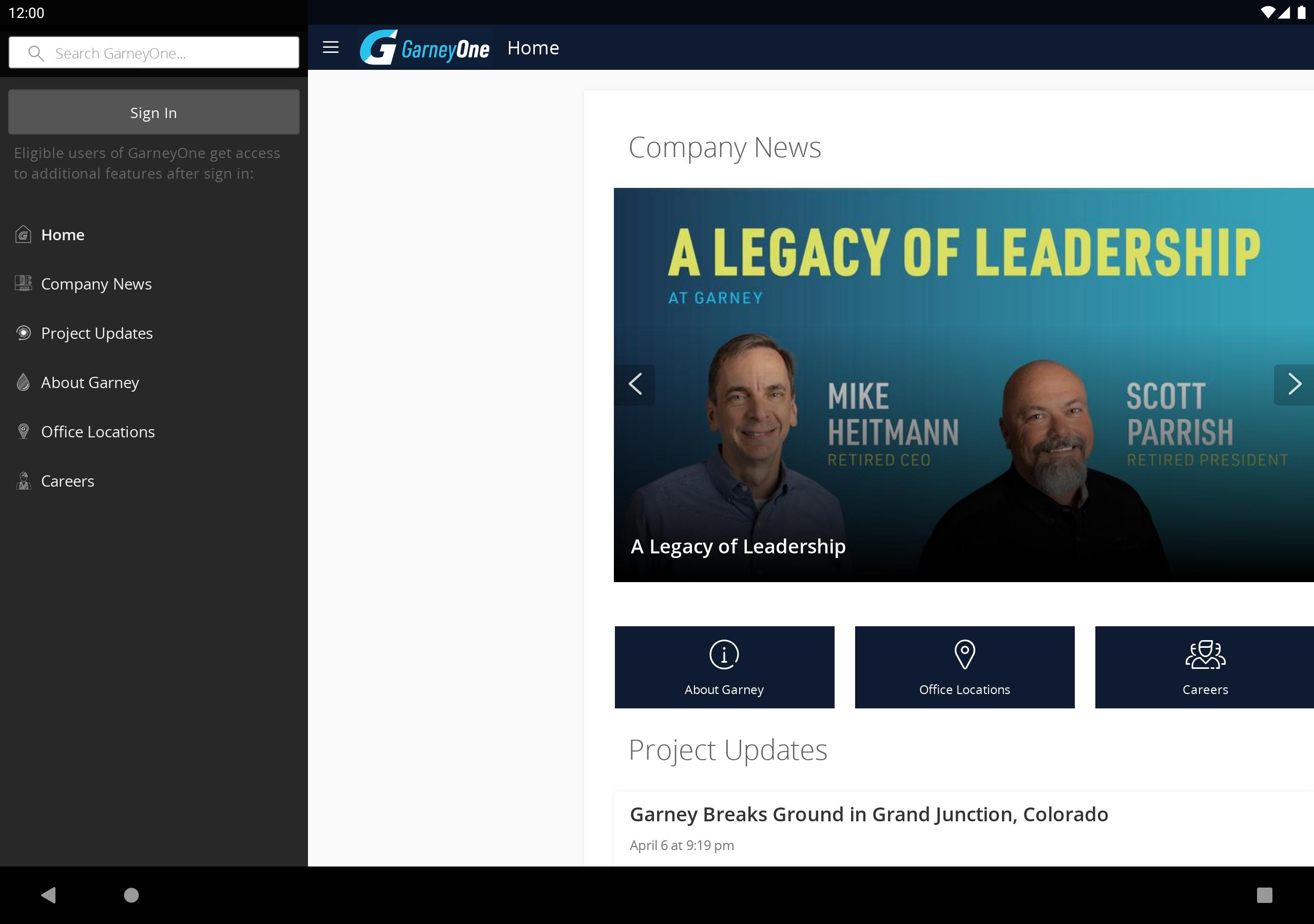Click the map pin icon on Office Locations tile
Screen dimensions: 1314x924
[964, 654]
